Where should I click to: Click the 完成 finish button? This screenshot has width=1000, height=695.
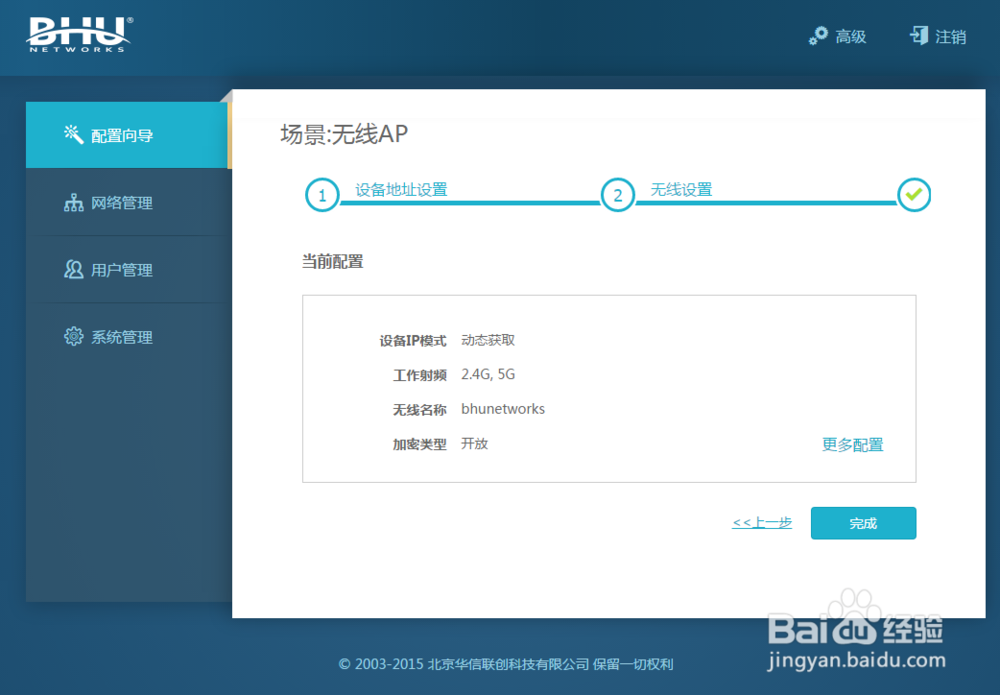pos(864,523)
